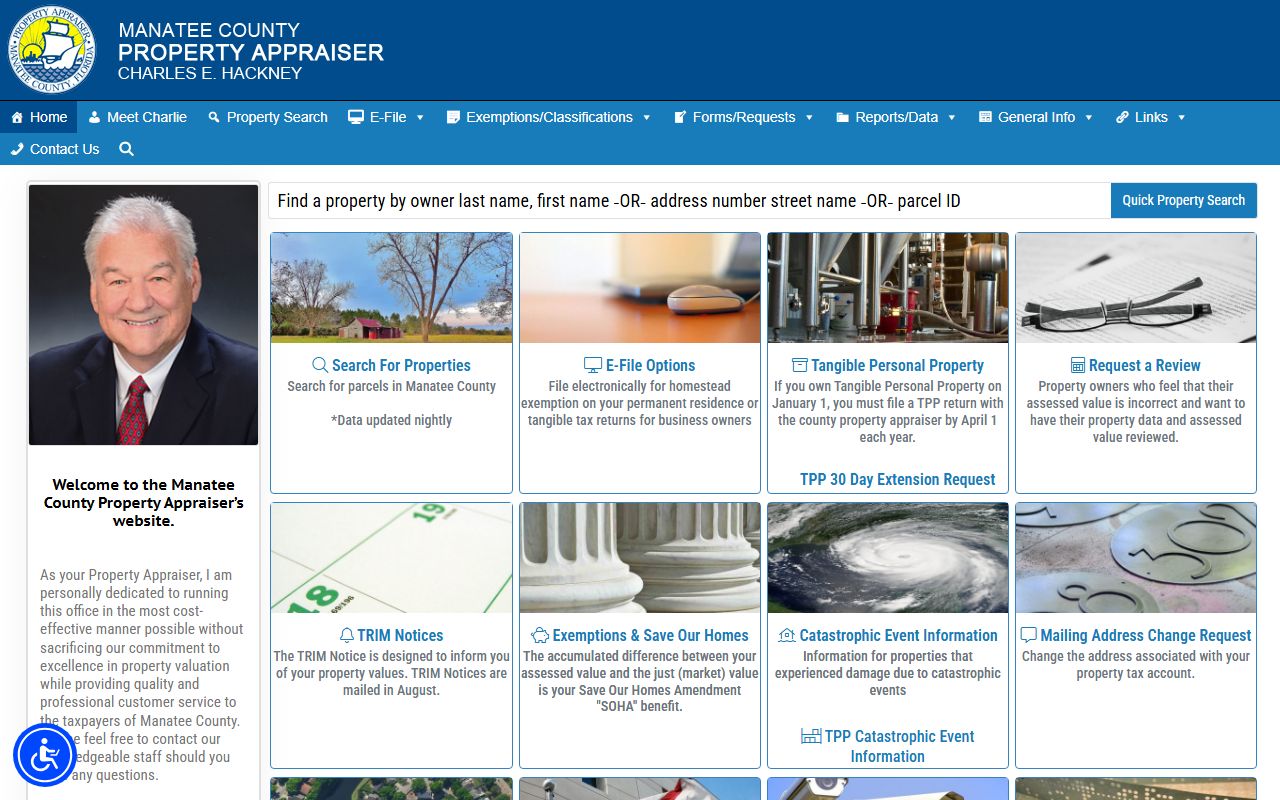The image size is (1280, 800).
Task: Click the Quick Property Search button
Action: tap(1184, 200)
